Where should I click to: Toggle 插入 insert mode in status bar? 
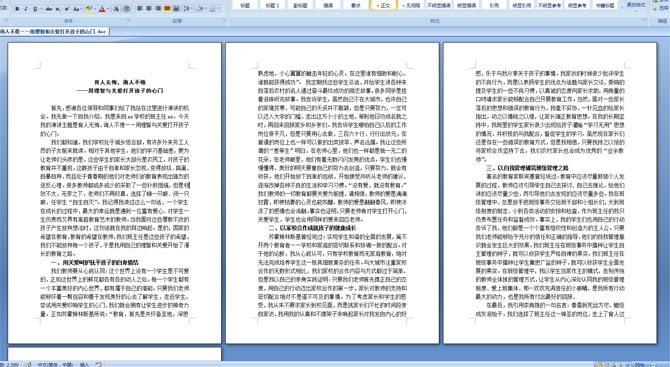[84, 364]
